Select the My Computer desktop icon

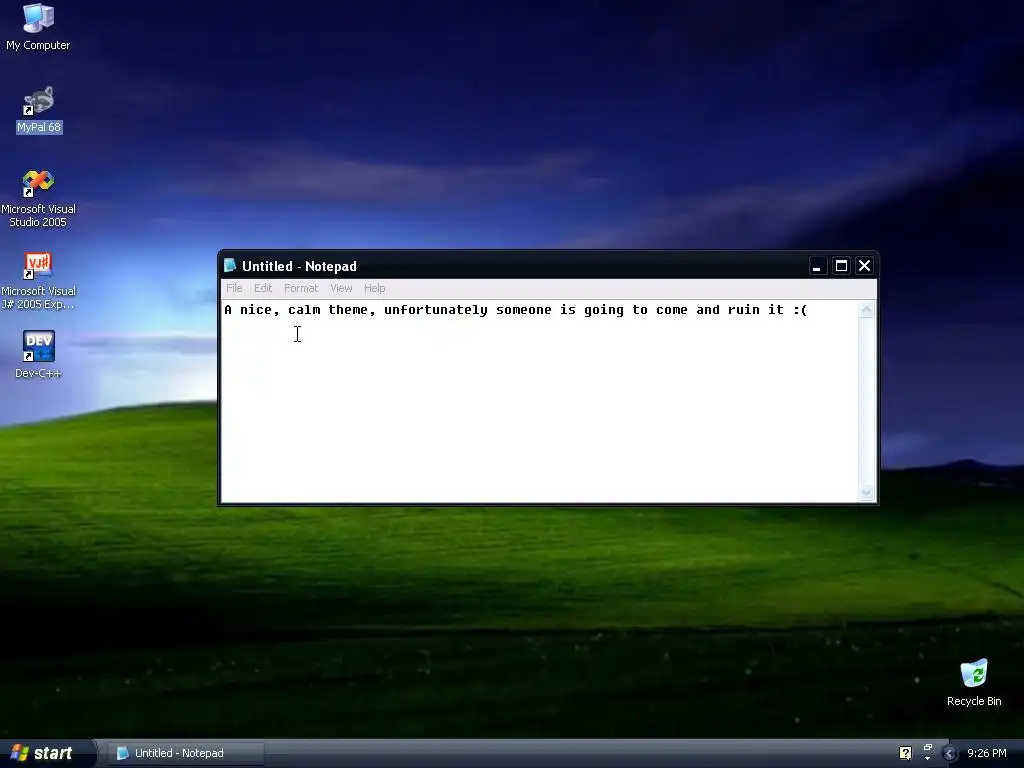[38, 27]
